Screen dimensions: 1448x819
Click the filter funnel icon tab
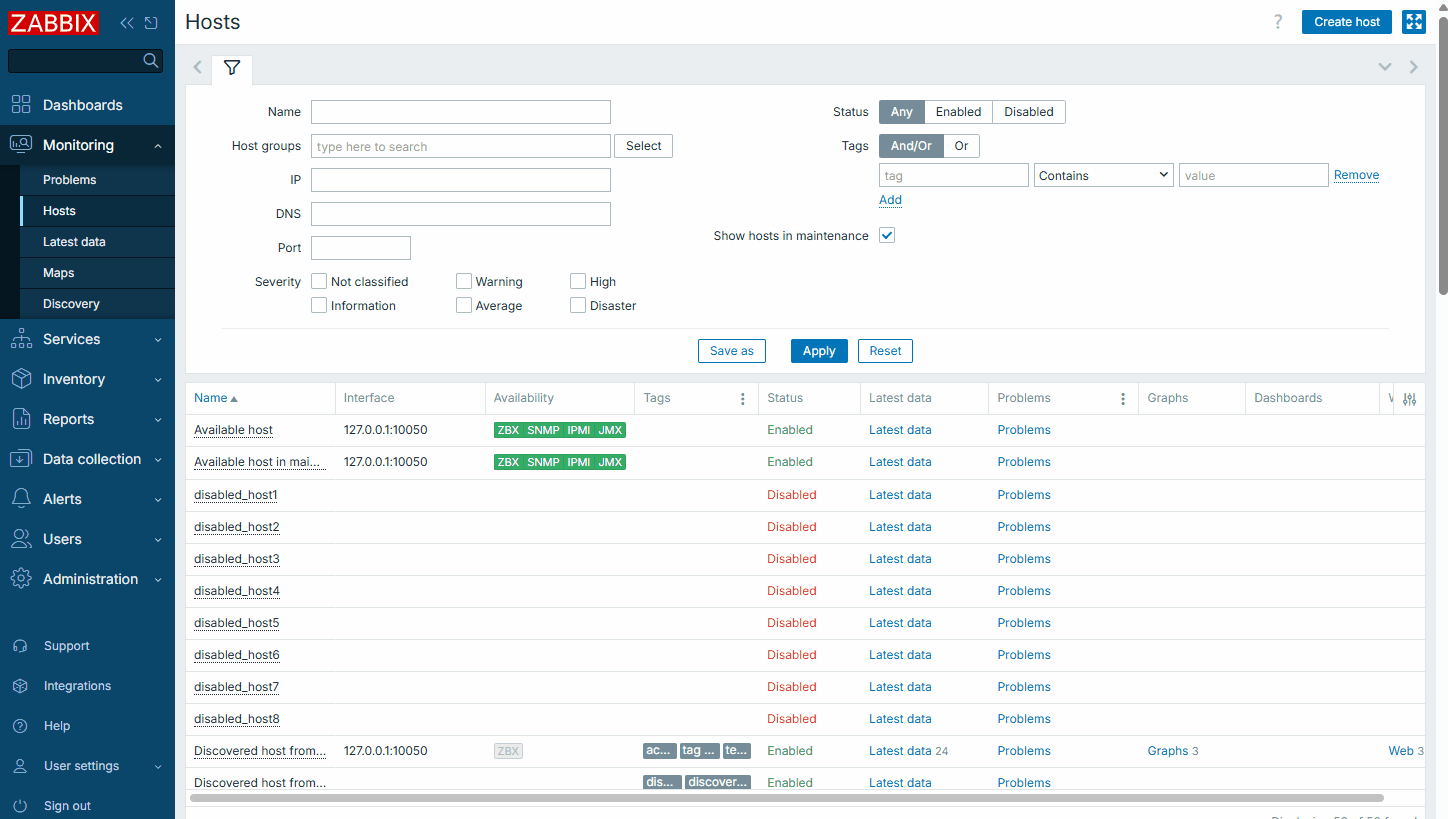[232, 68]
